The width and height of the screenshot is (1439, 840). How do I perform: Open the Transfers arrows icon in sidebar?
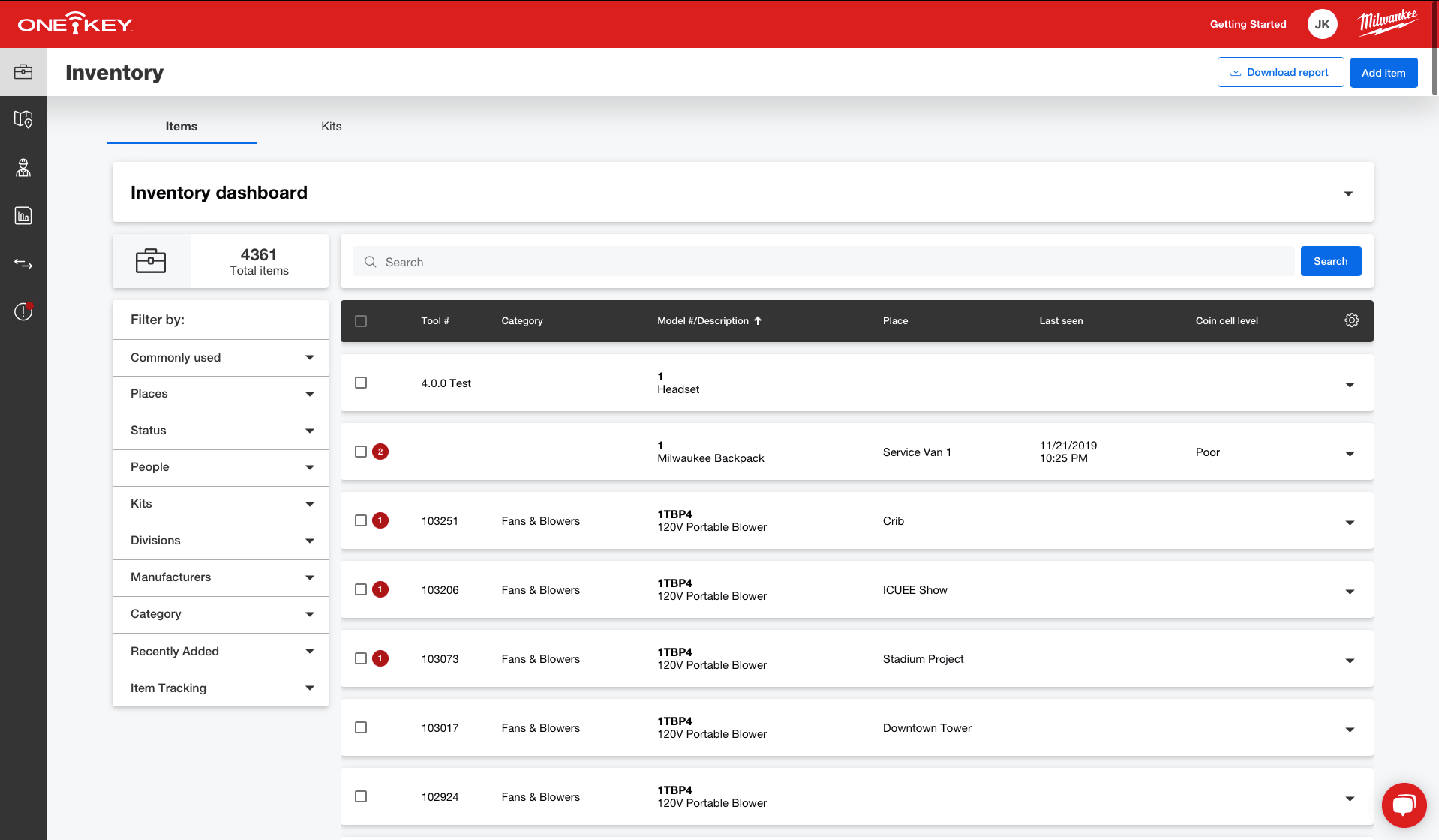23,264
